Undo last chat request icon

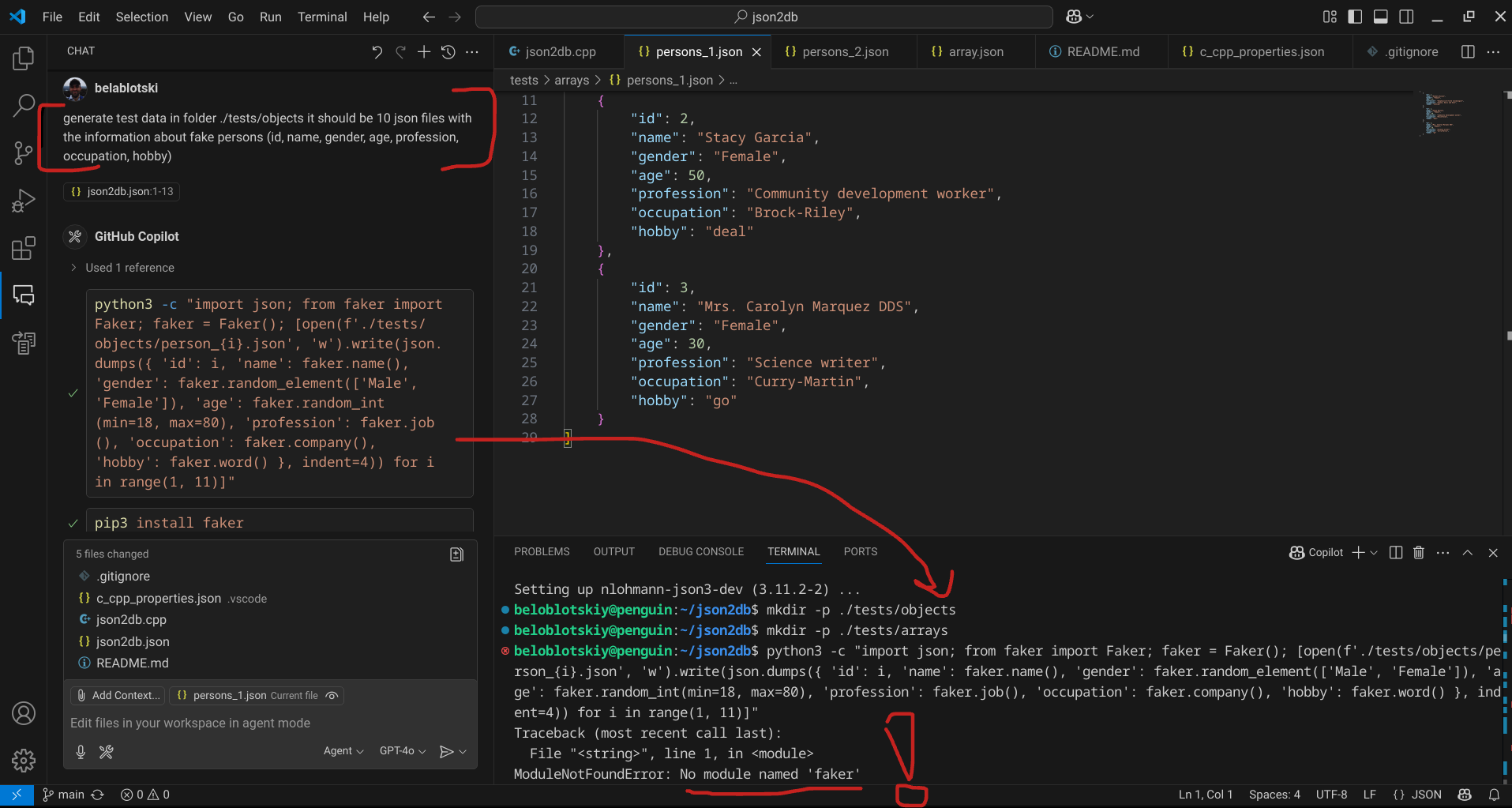point(377,52)
